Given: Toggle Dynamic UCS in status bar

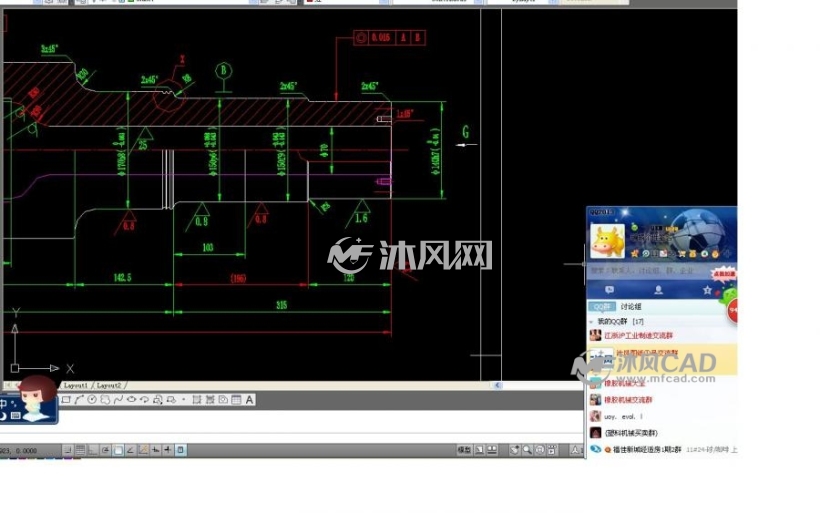Looking at the screenshot, I should [143, 450].
